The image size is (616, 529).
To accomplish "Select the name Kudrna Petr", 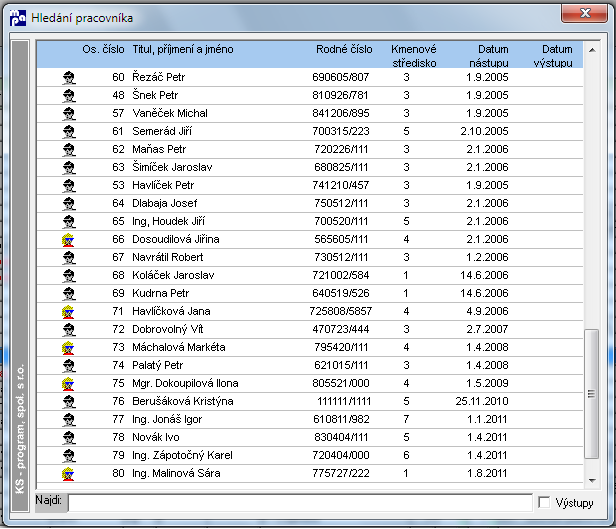I will point(161,294).
